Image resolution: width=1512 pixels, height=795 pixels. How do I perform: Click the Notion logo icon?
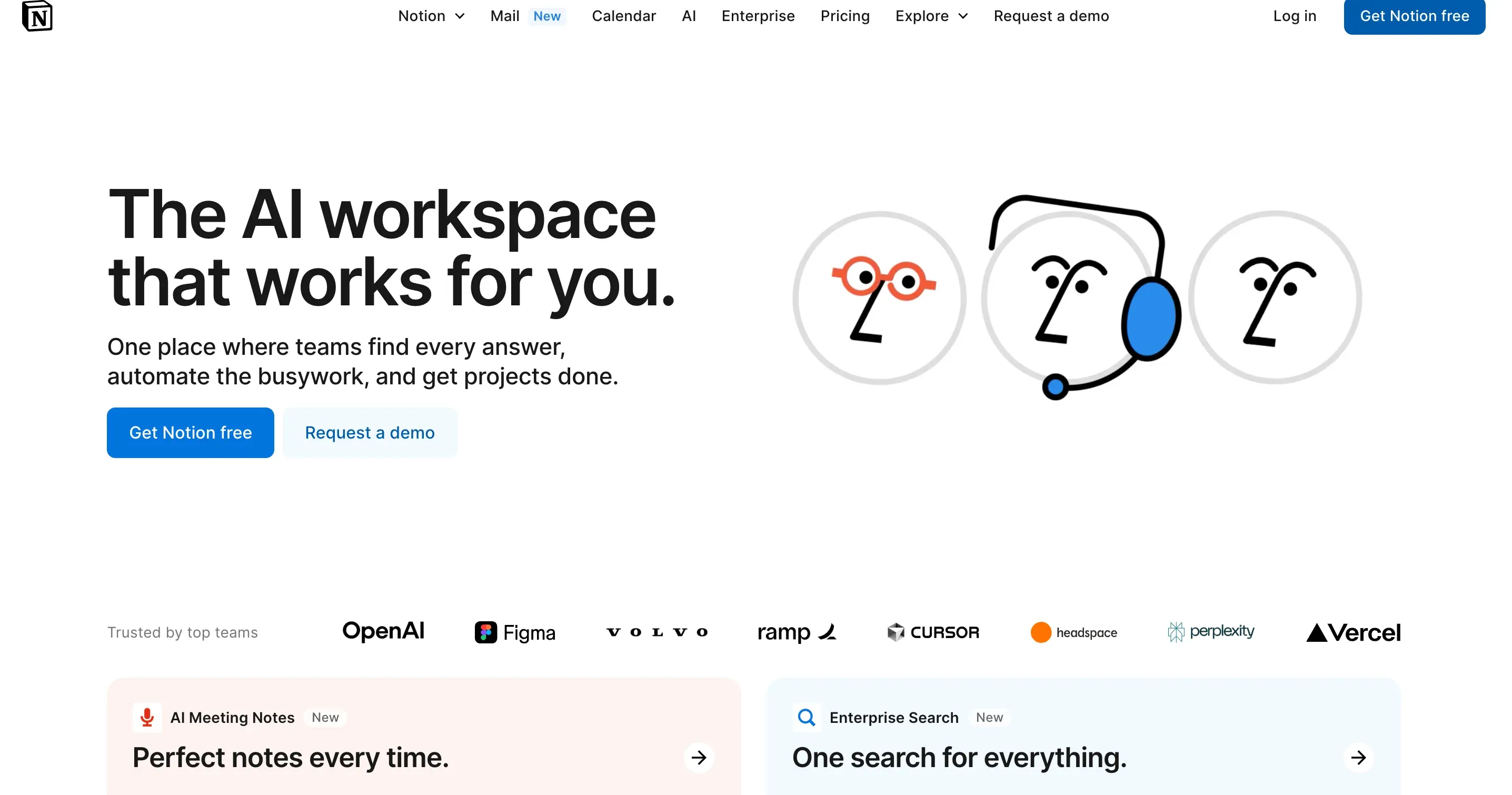click(37, 16)
